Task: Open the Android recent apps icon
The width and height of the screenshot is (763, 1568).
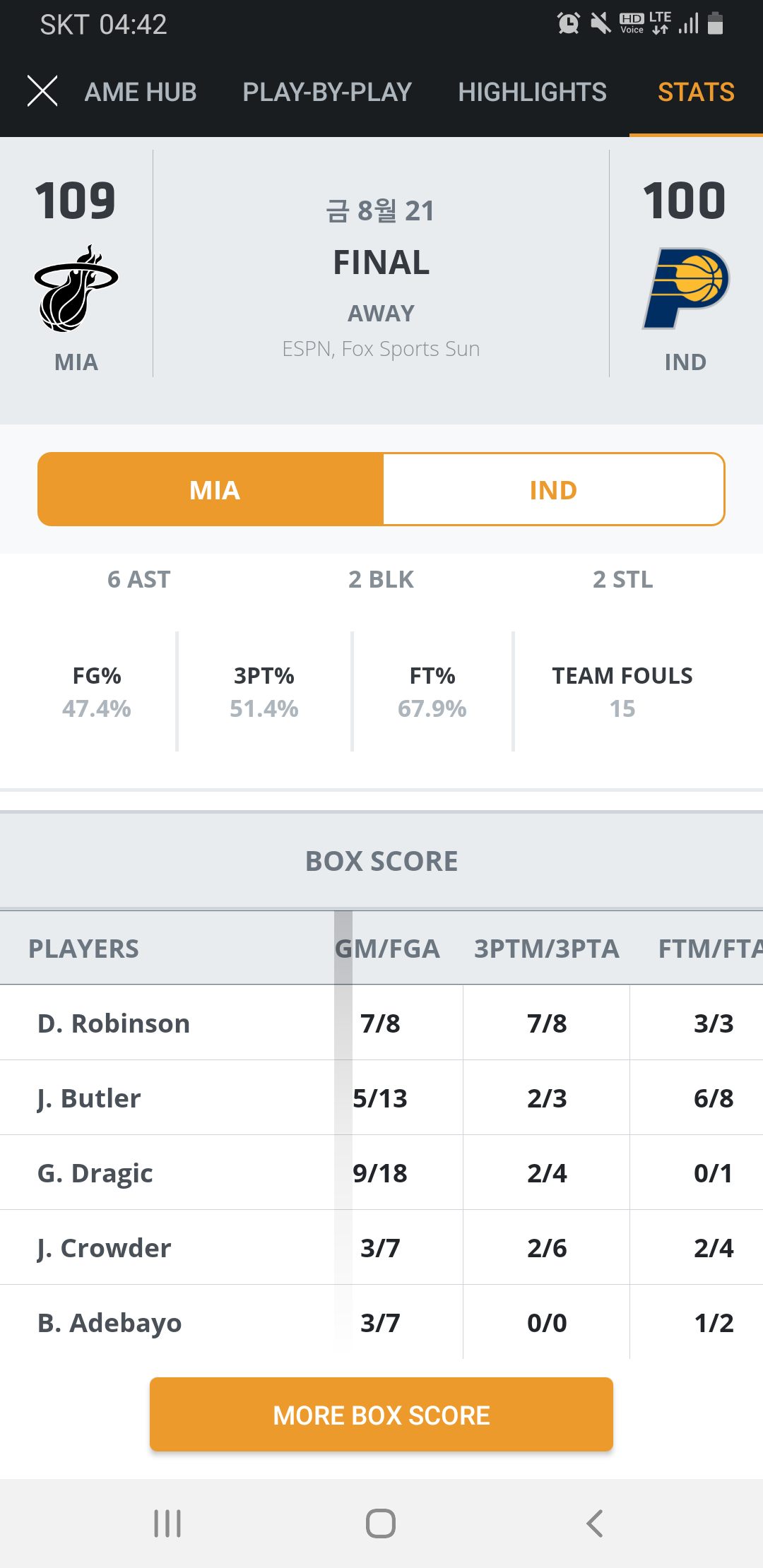Action: click(x=167, y=1524)
